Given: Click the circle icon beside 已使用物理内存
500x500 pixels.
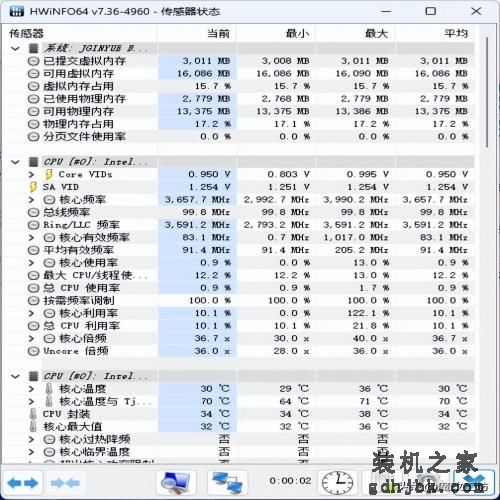Looking at the screenshot, I should (x=33, y=99).
